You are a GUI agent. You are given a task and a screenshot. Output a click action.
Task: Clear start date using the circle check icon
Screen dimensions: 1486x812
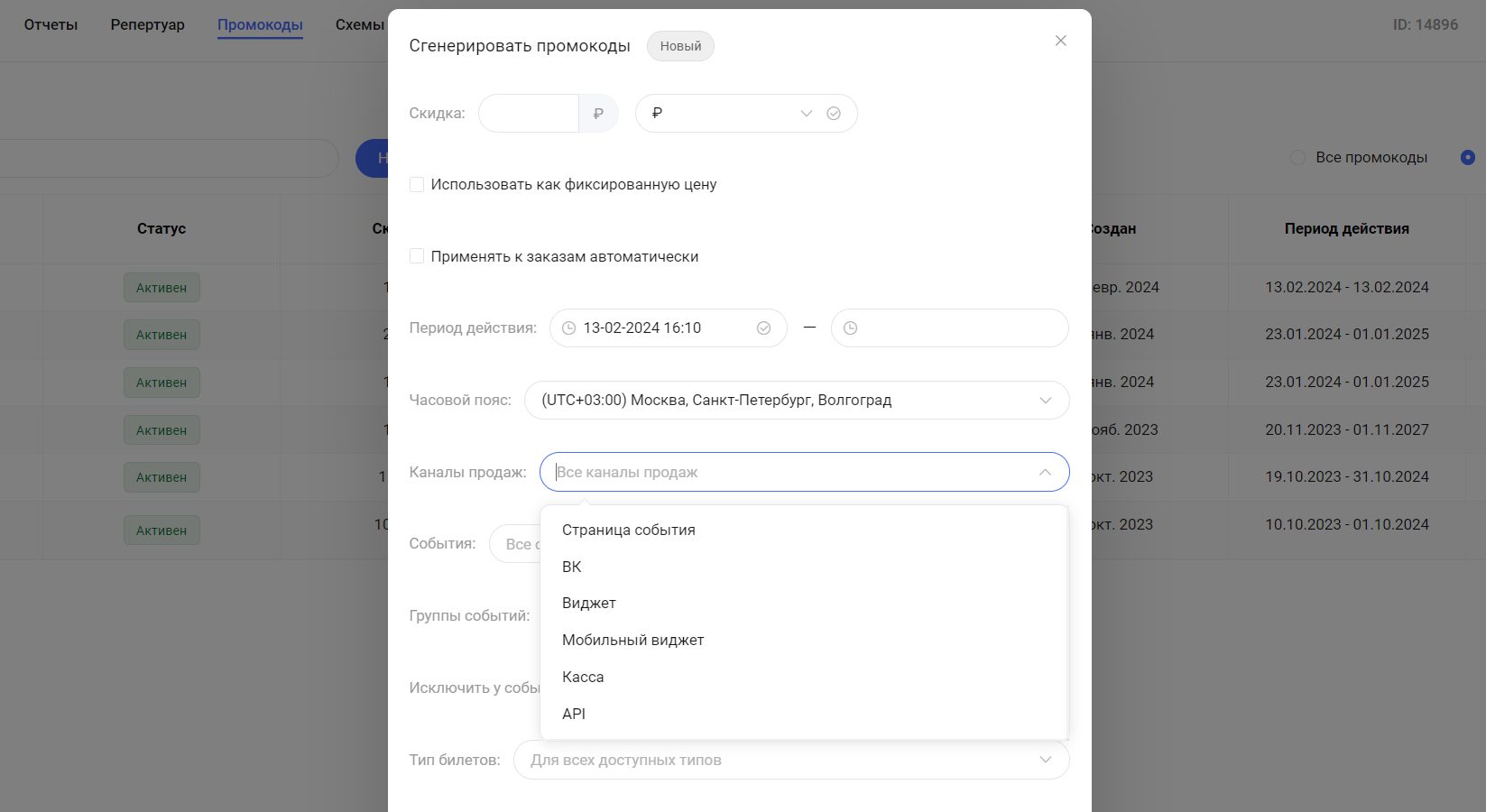coord(764,328)
